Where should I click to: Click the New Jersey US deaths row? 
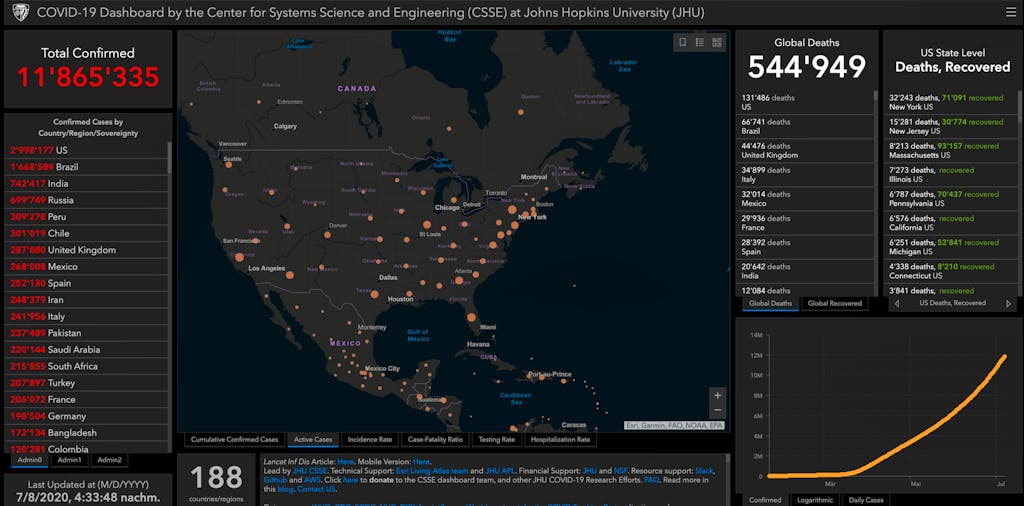(x=950, y=127)
